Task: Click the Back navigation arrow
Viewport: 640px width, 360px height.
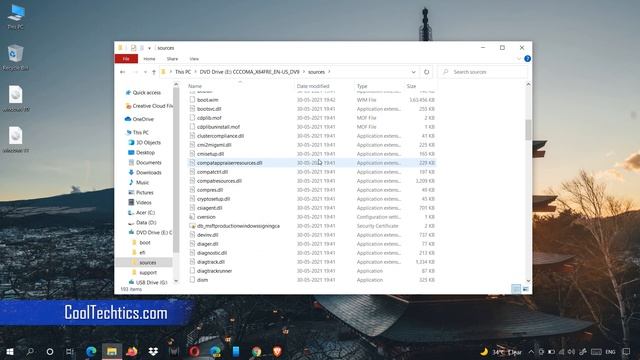Action: [122, 72]
